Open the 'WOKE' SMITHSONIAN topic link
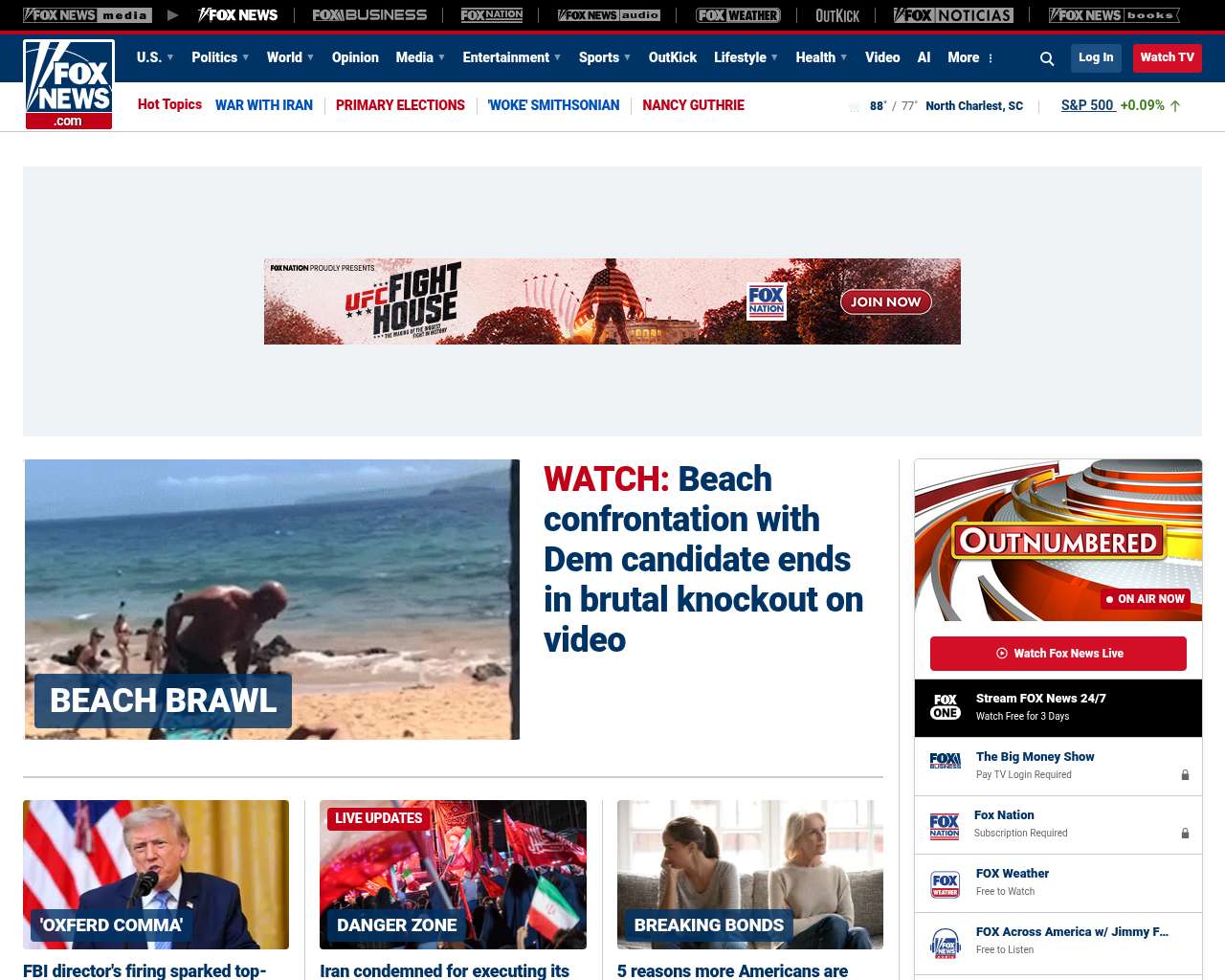Viewport: 1225px width, 980px height. 553,105
